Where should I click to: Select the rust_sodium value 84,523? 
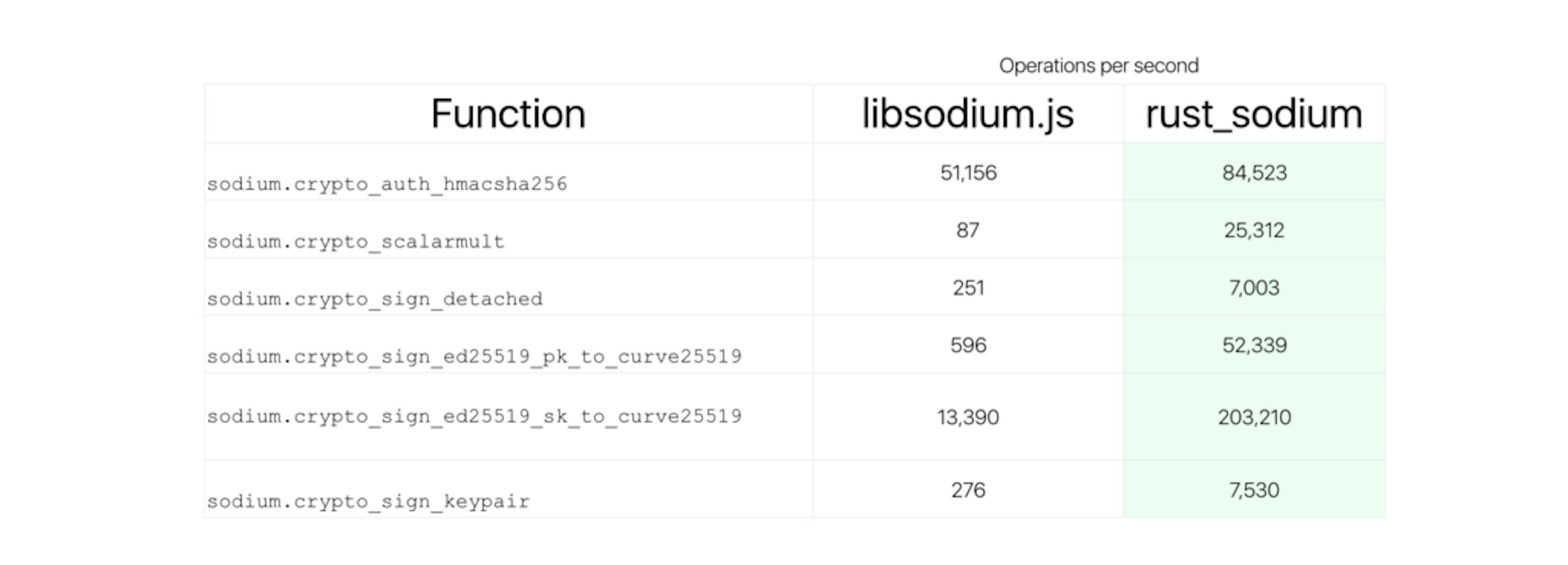coord(1254,173)
